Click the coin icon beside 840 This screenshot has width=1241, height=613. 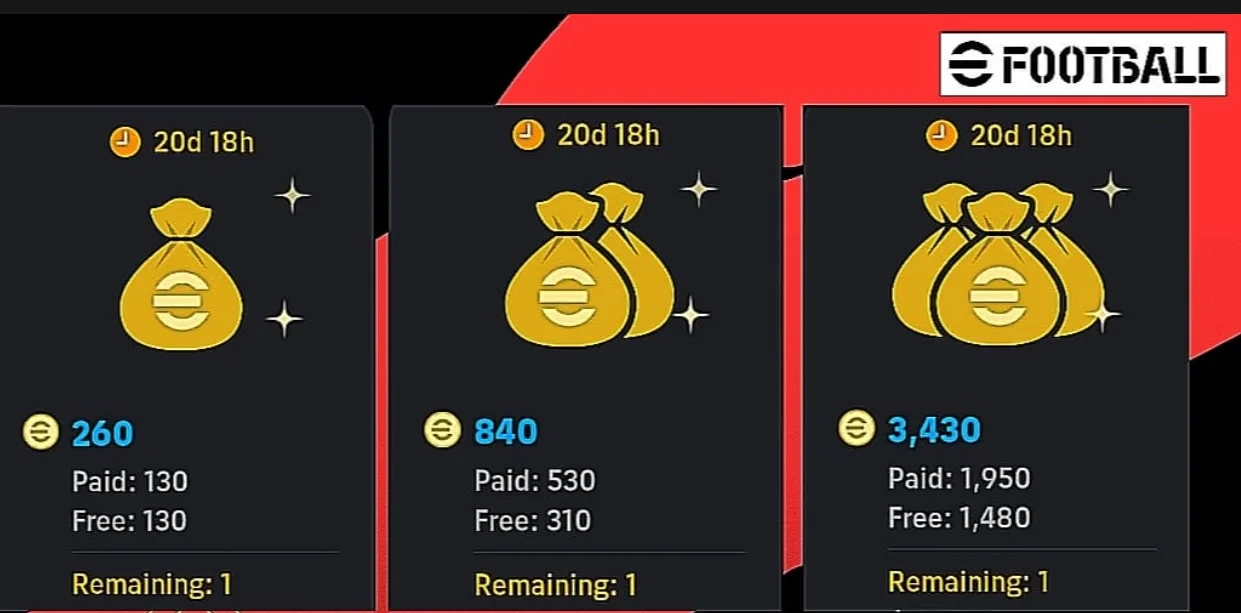coord(443,431)
